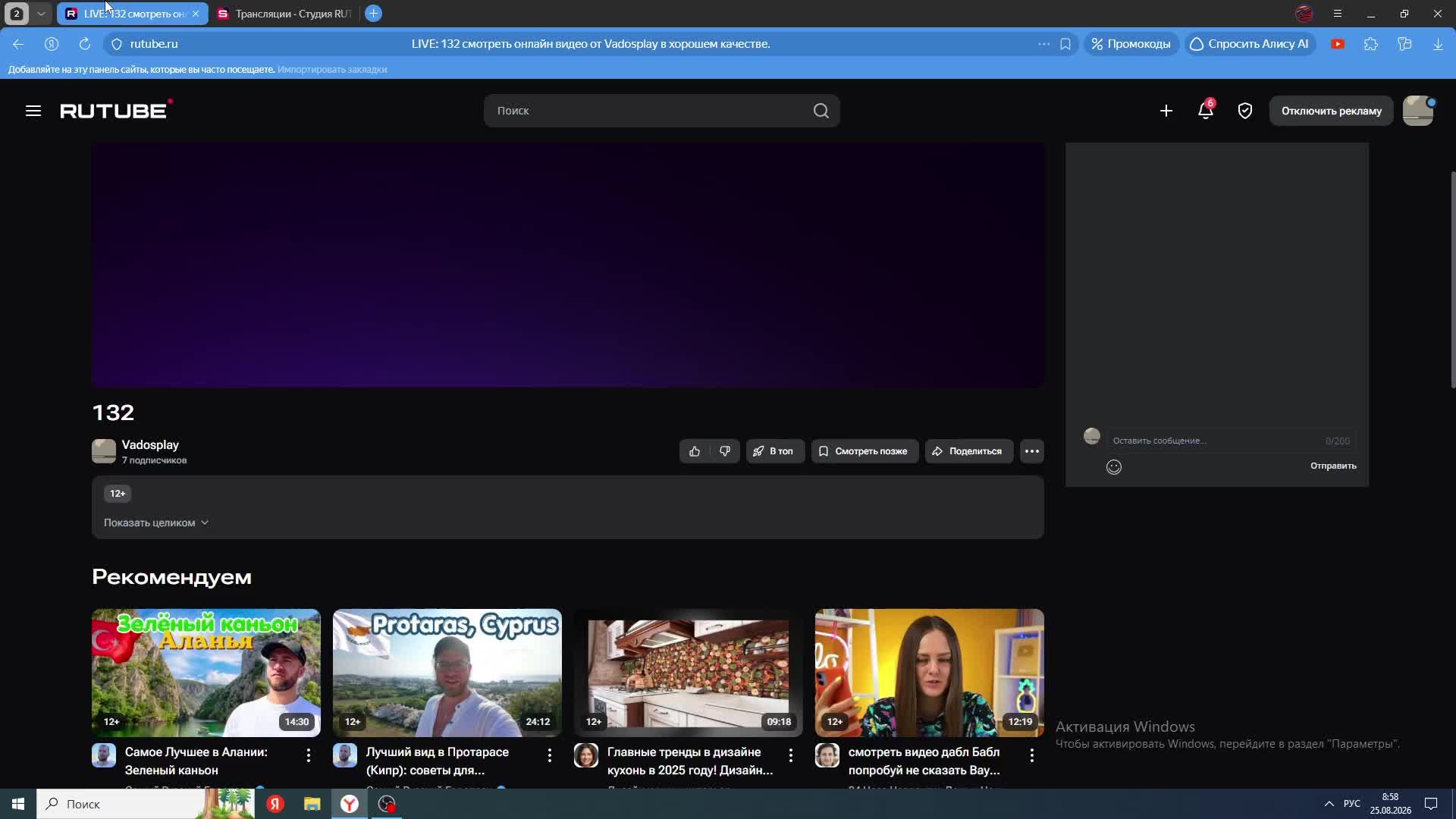Open the Vadosplay channel avatar

[x=104, y=451]
